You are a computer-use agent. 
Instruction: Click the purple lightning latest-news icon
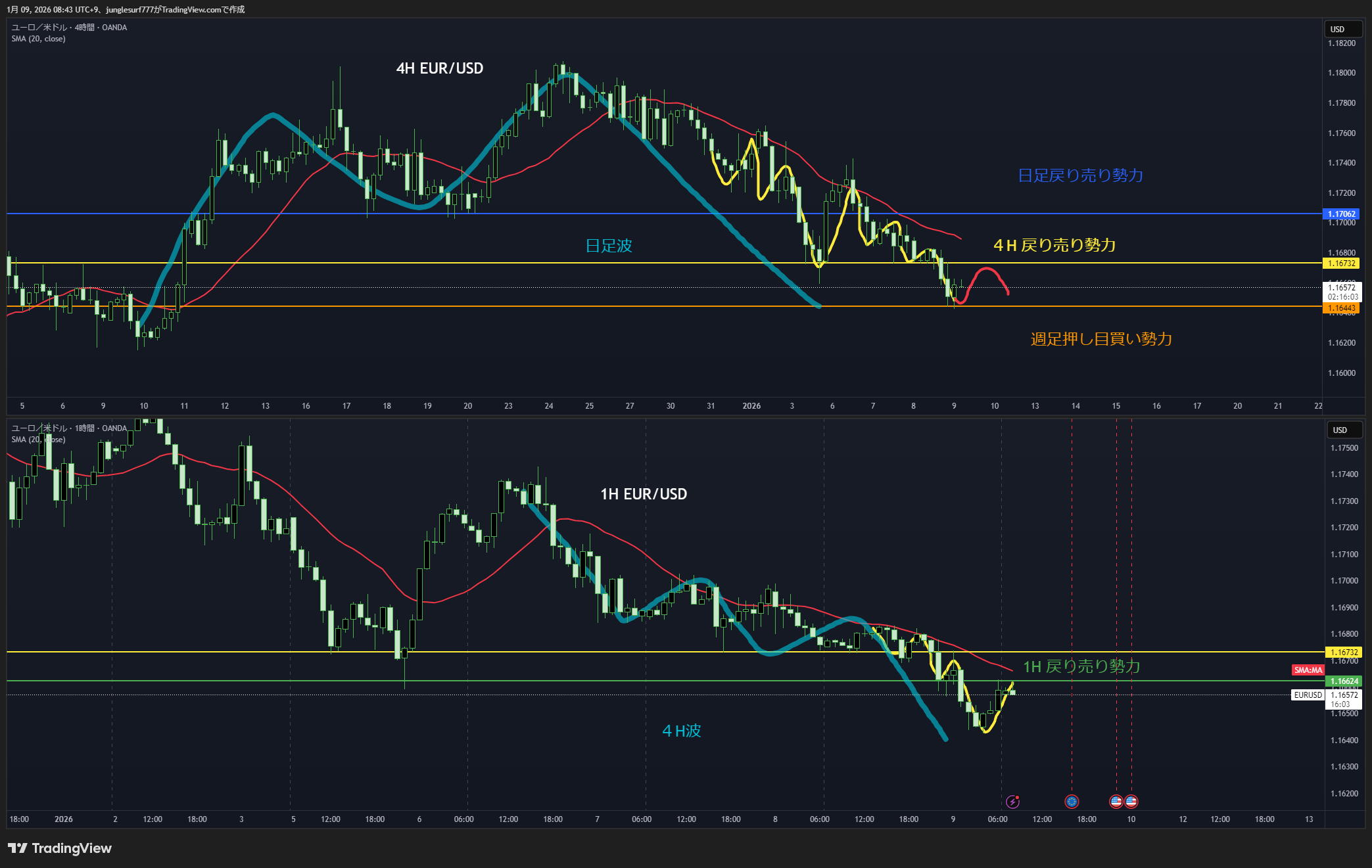1012,802
